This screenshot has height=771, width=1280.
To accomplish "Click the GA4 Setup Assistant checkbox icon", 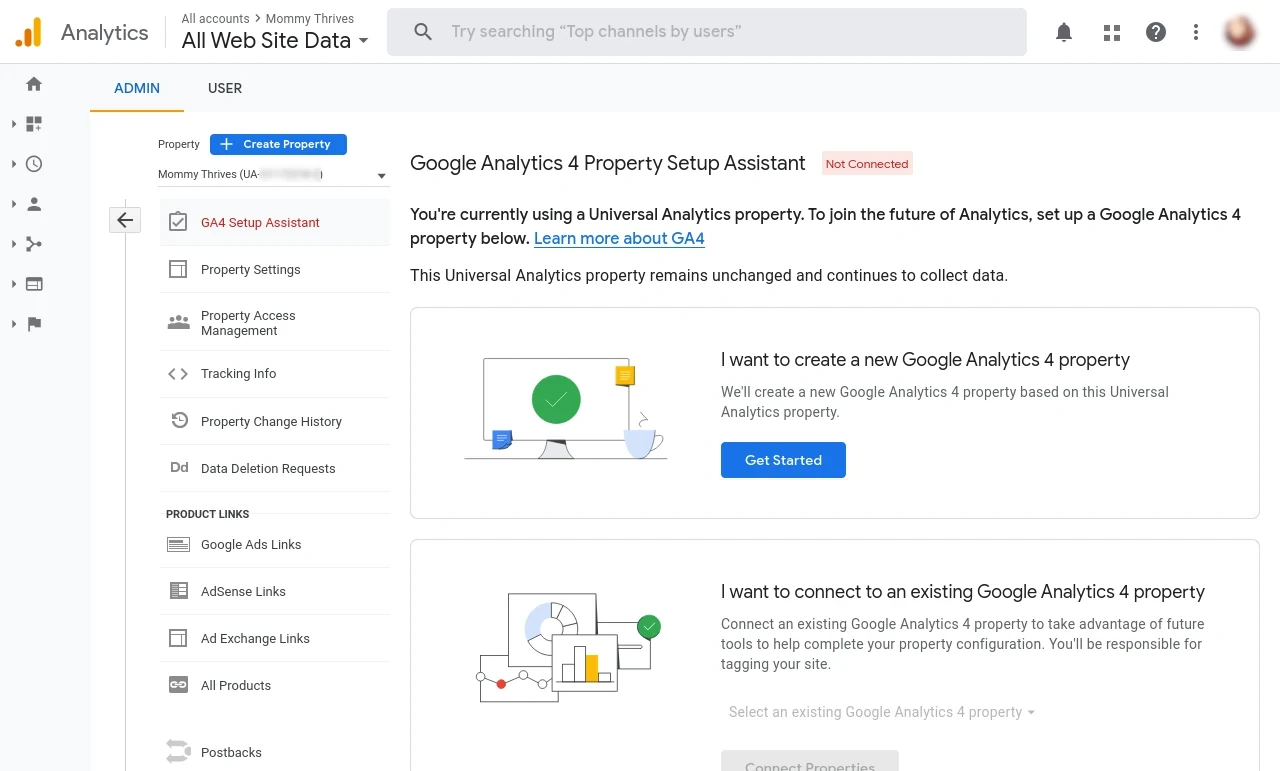I will [178, 222].
